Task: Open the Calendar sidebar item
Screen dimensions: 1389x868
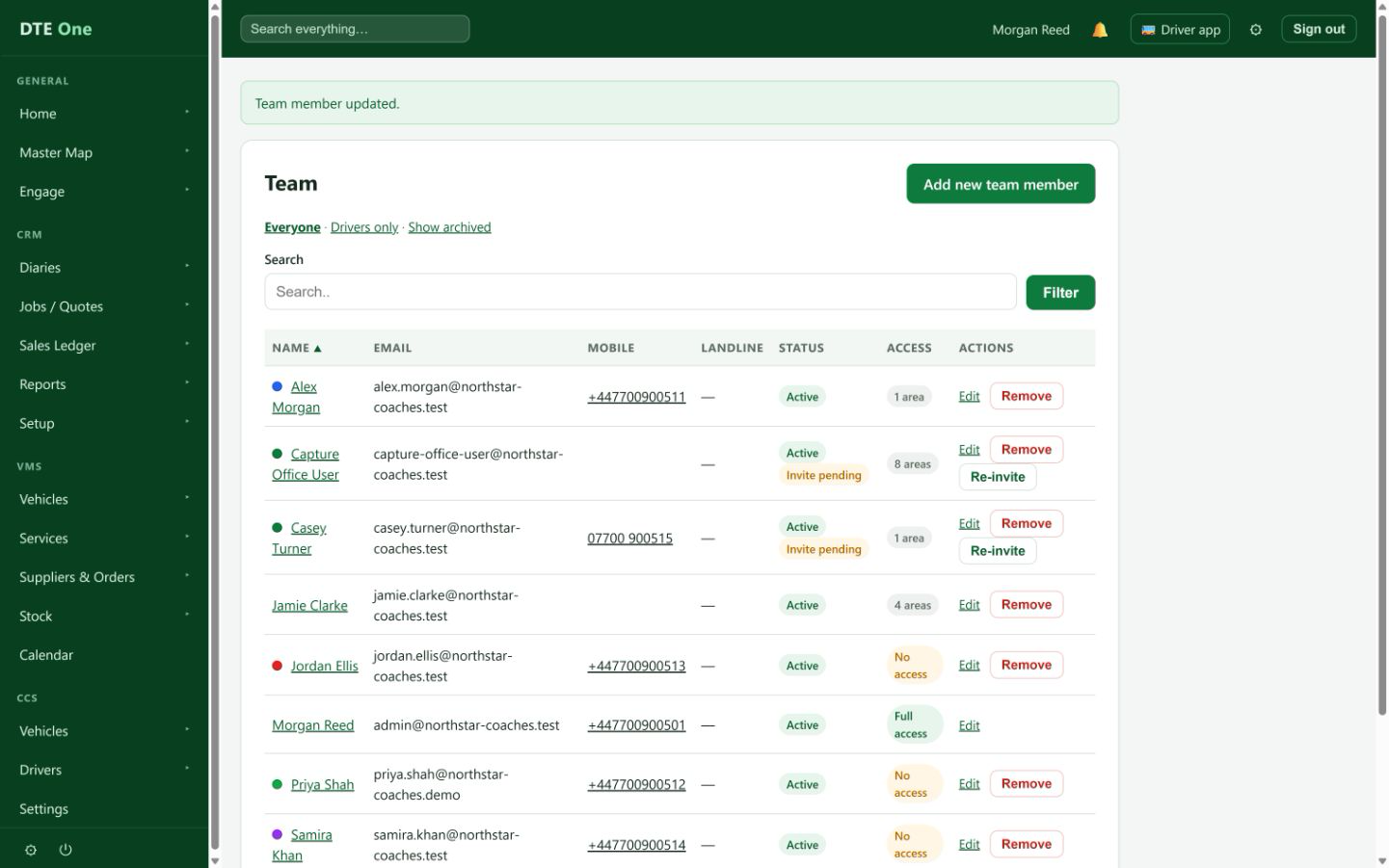Action: 104,655
